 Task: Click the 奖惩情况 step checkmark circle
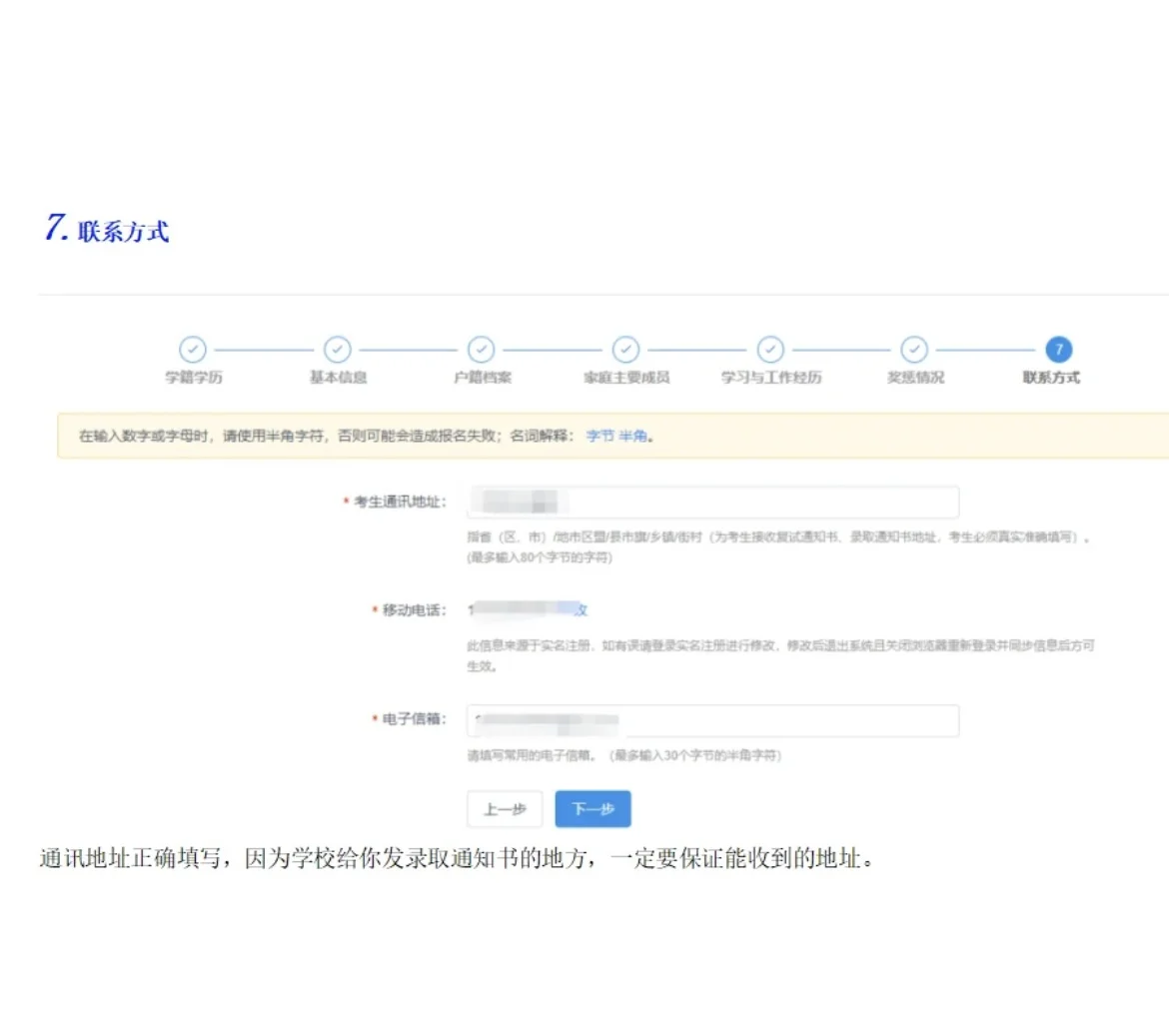point(913,351)
